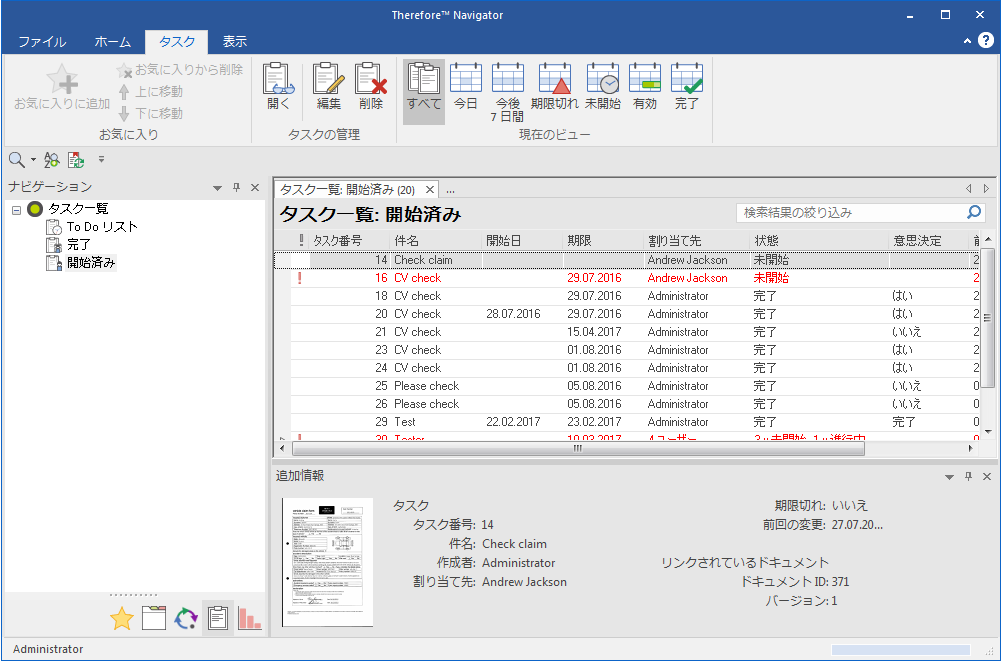This screenshot has height=661, width=1002.
Task: Collapse the タスク一覧 tree node
Action: (x=17, y=210)
